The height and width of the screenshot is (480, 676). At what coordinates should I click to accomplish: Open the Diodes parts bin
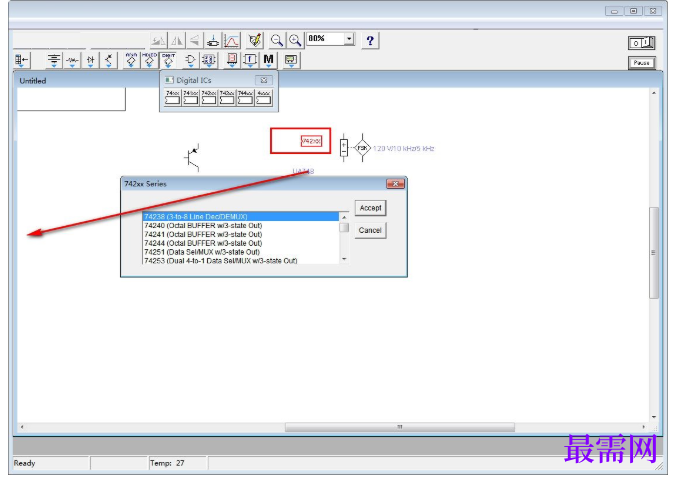coord(91,60)
